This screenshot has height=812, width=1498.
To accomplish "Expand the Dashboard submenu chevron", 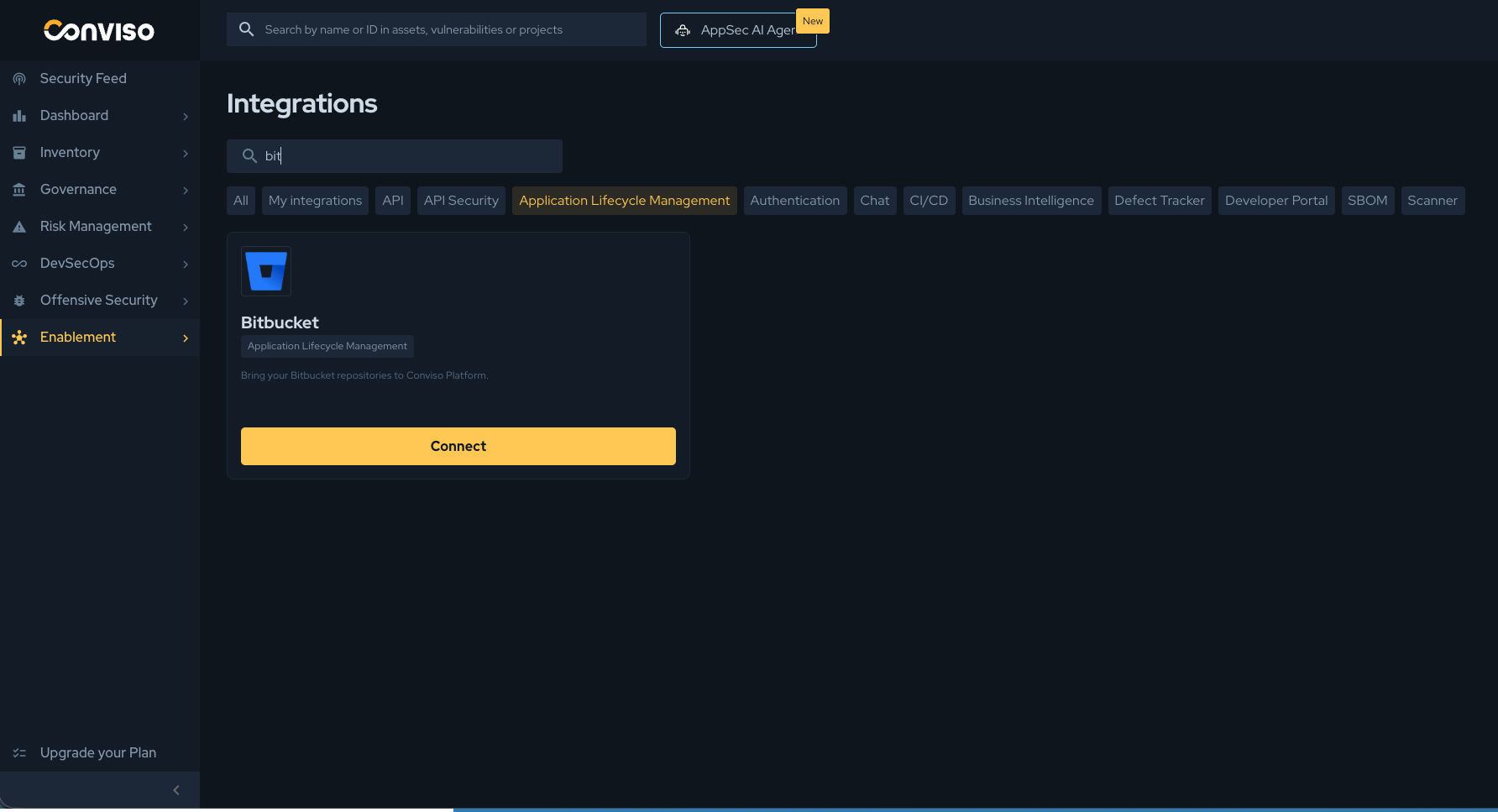I will click(186, 116).
